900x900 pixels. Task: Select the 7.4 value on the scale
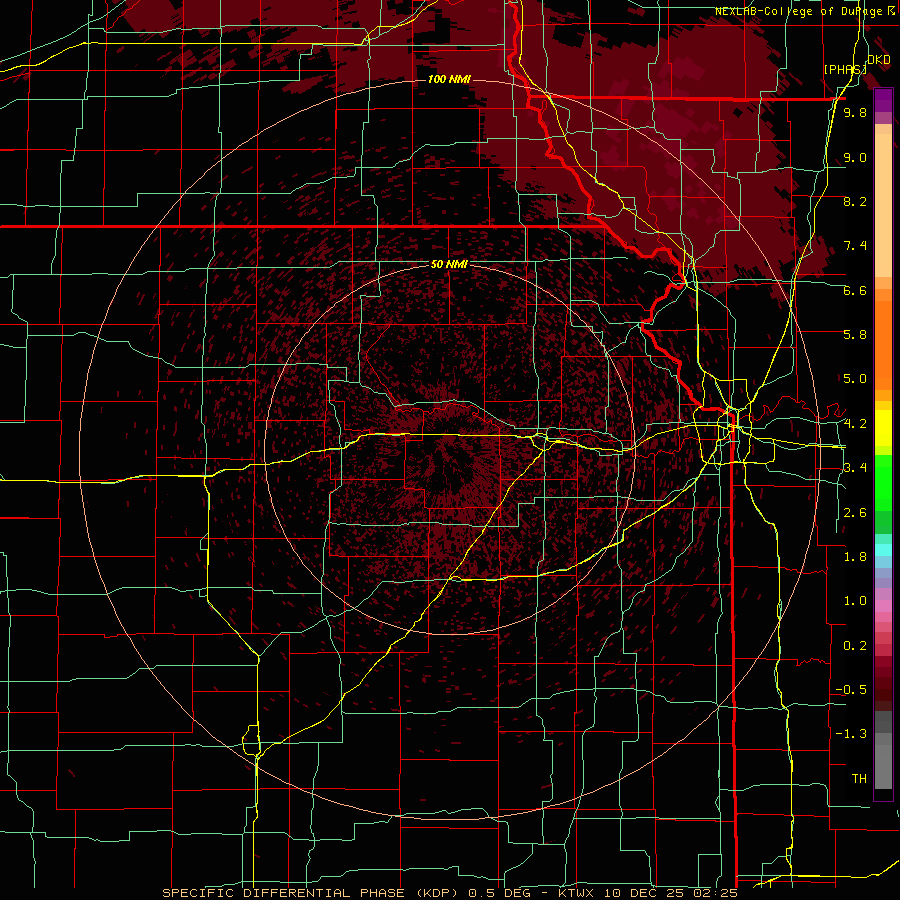coord(855,246)
